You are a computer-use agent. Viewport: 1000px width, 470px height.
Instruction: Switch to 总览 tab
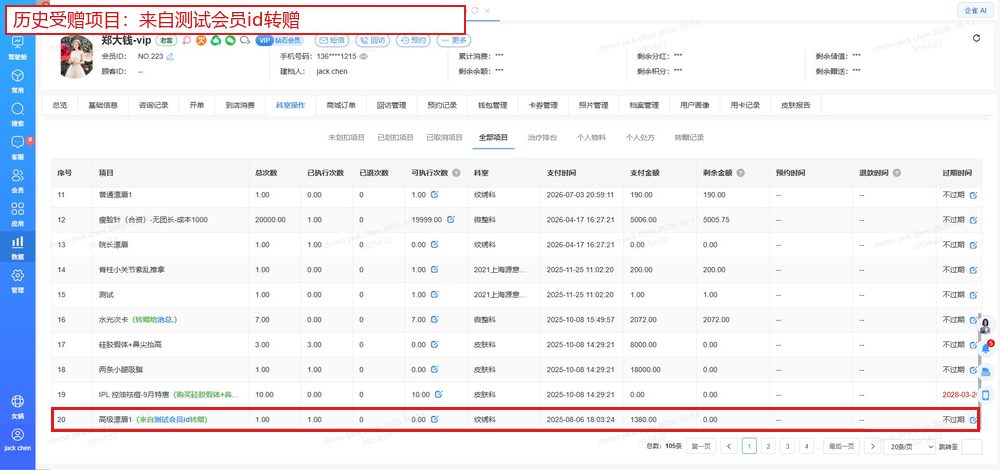(x=59, y=106)
